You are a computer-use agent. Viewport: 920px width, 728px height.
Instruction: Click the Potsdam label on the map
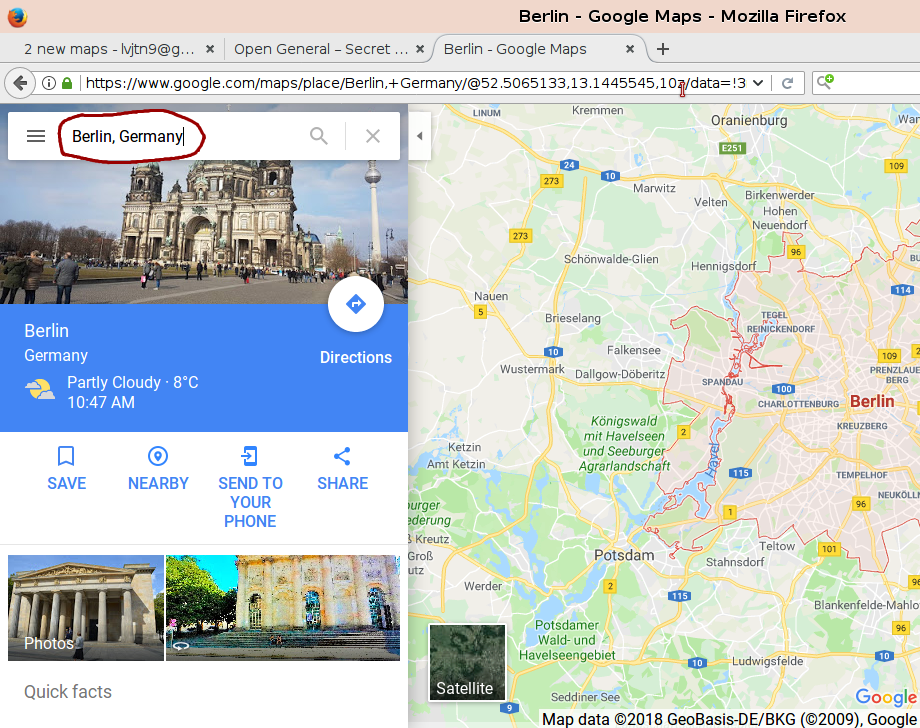(624, 555)
